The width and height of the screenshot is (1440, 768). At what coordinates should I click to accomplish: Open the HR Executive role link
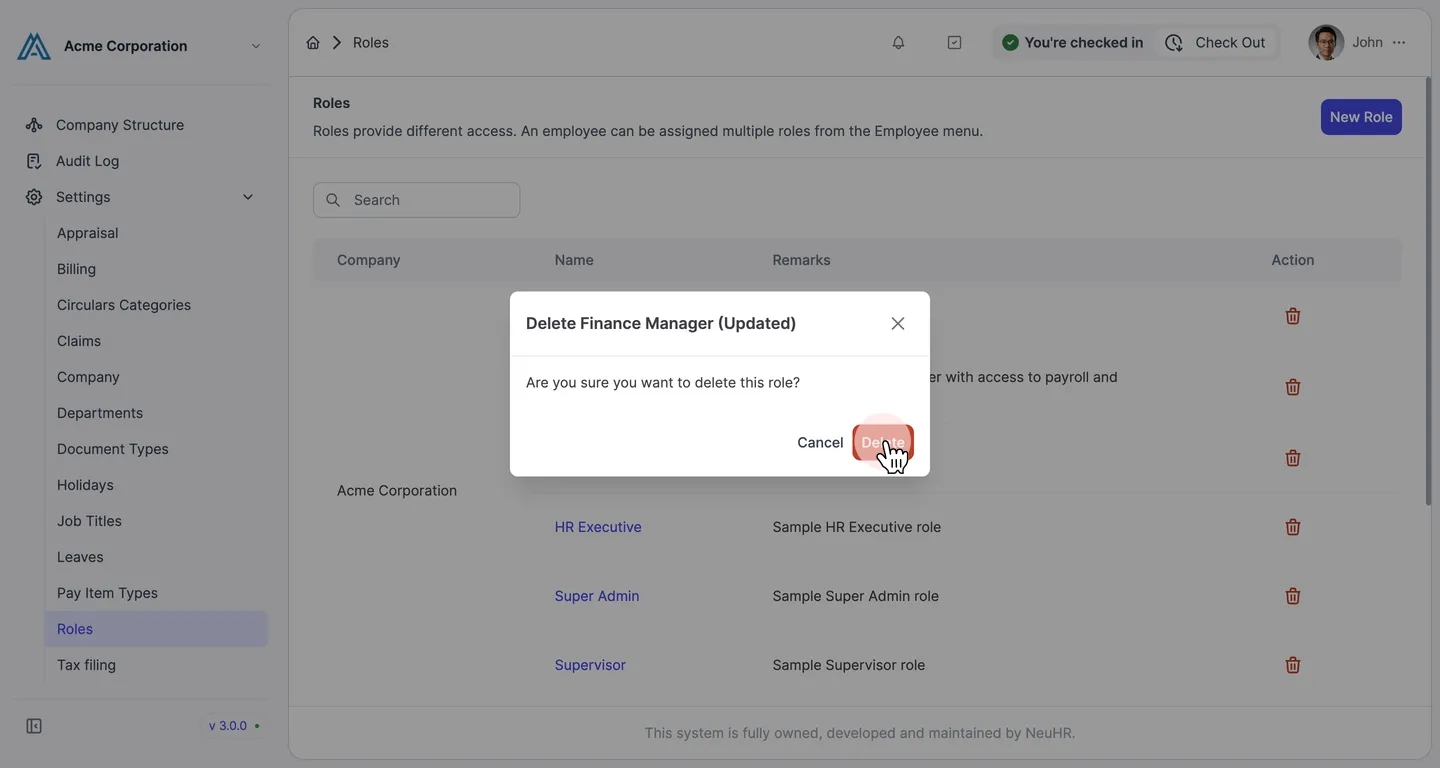click(x=598, y=527)
